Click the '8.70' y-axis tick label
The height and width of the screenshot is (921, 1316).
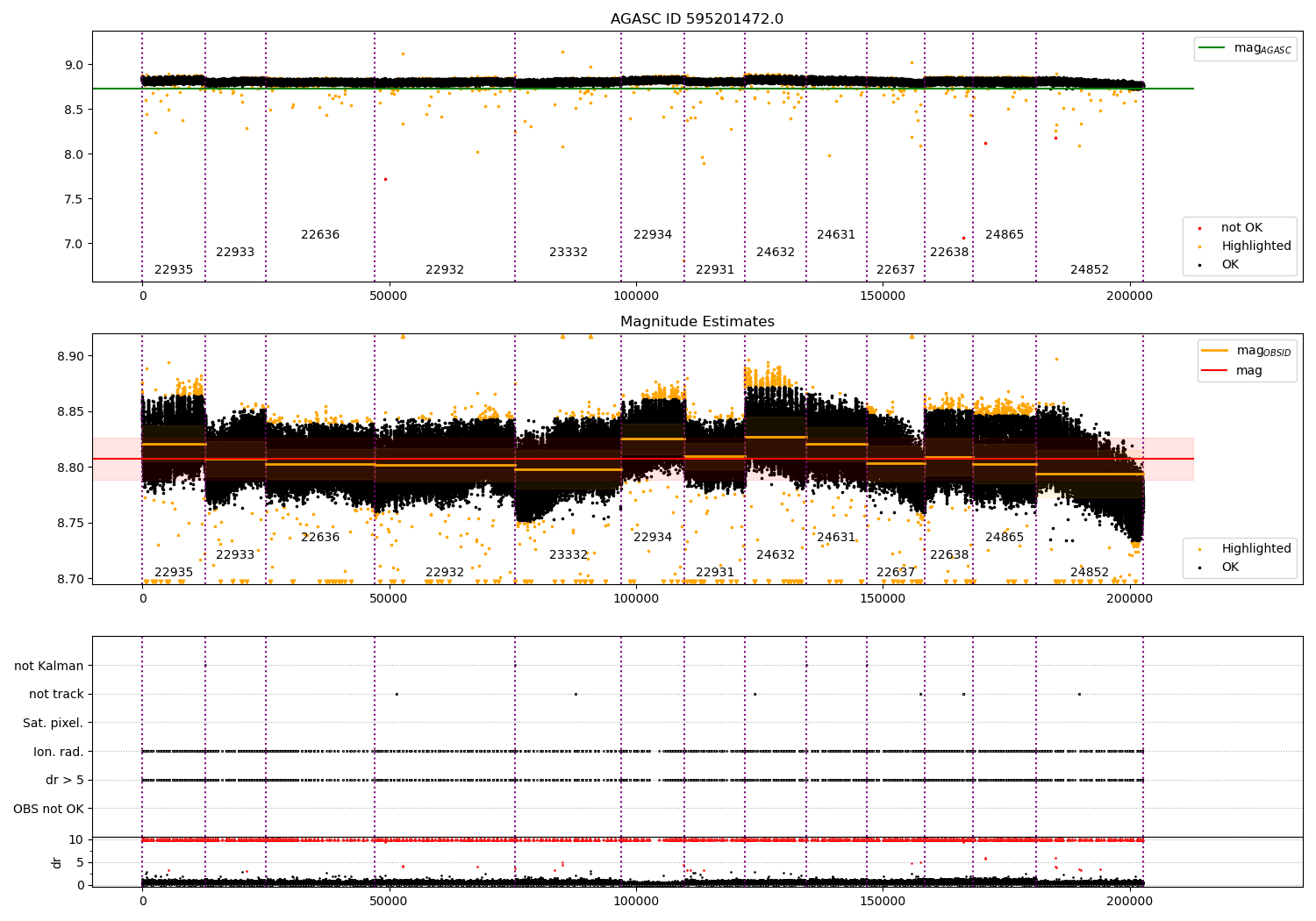(x=70, y=579)
